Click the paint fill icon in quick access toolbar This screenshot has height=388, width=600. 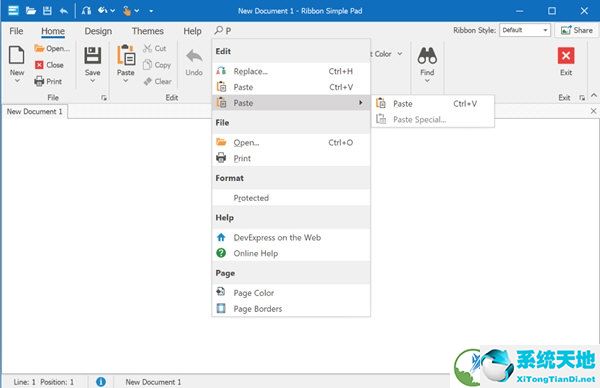pos(103,10)
